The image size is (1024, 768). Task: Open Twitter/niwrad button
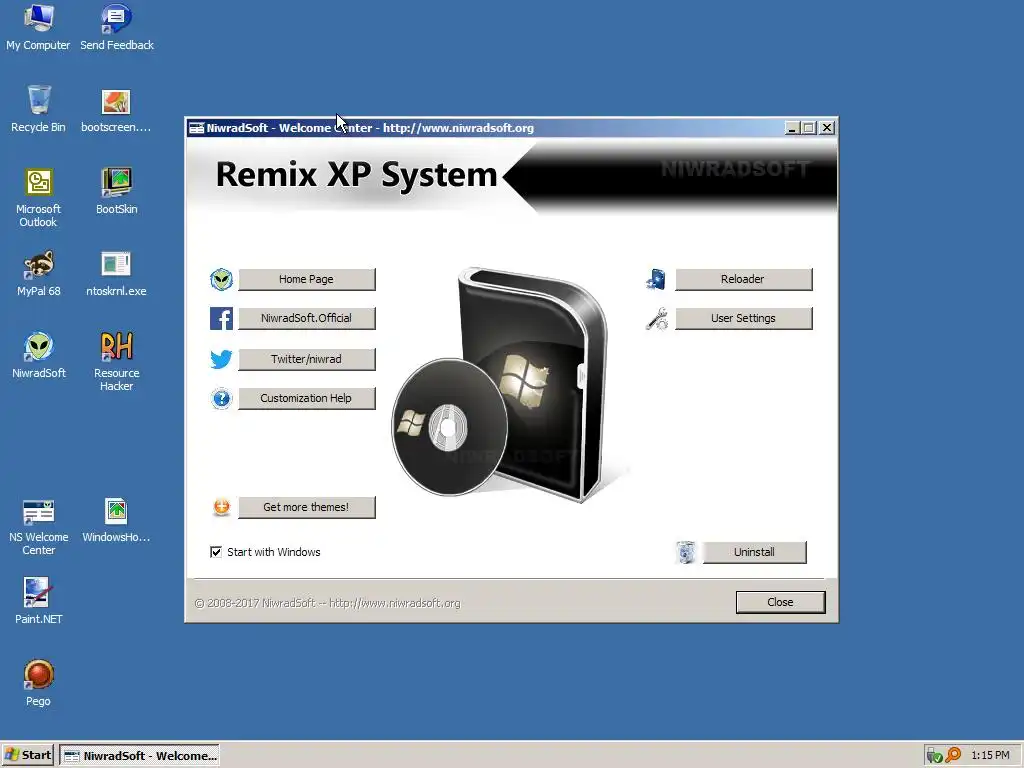tap(306, 359)
